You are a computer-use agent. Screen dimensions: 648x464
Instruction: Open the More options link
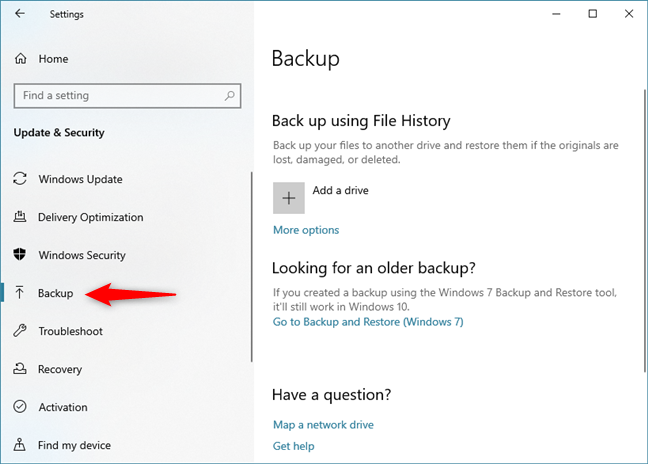coord(306,230)
